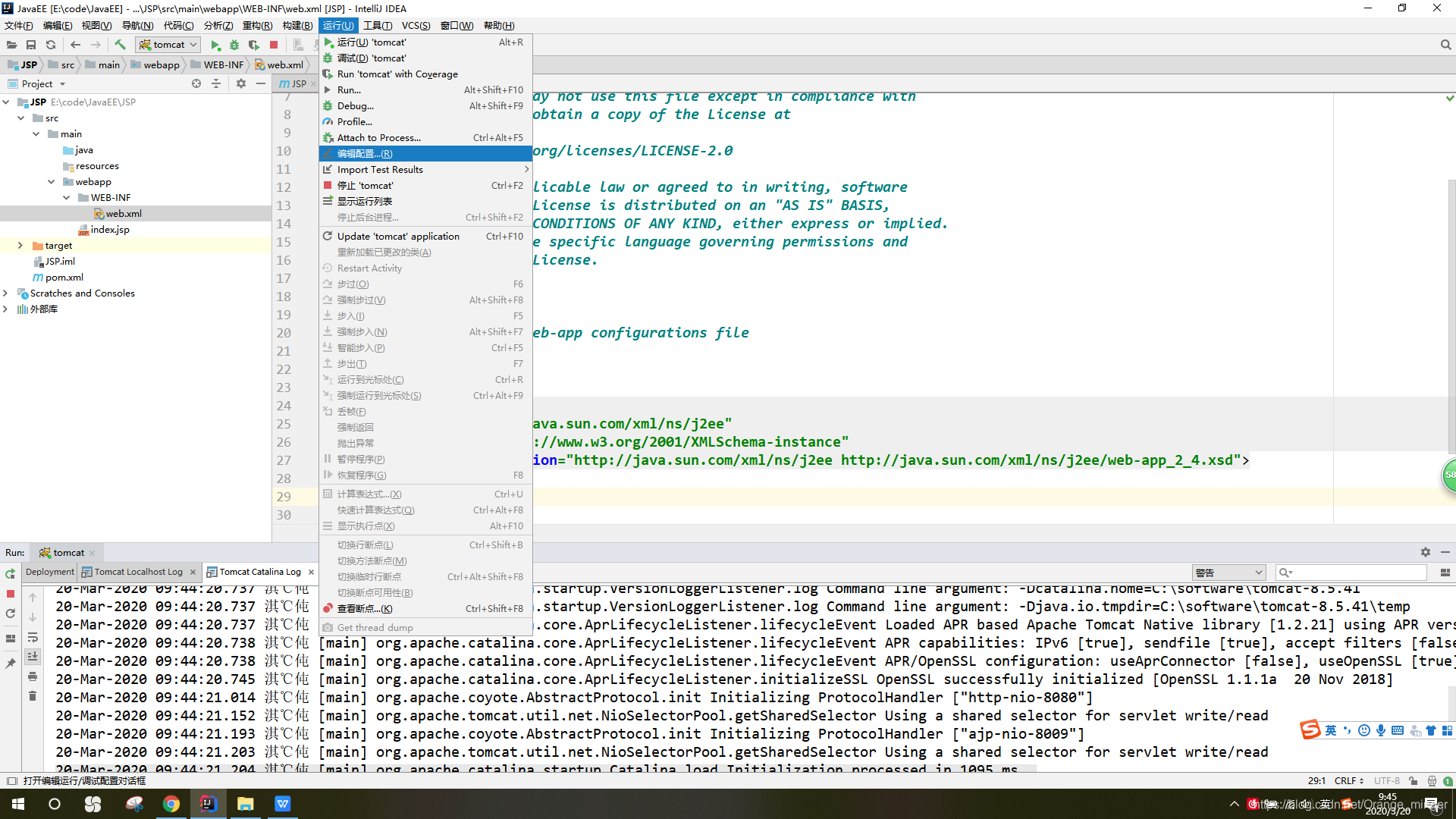Click the Open folder toolbar icon
Screen dimensions: 1456x819
point(11,45)
